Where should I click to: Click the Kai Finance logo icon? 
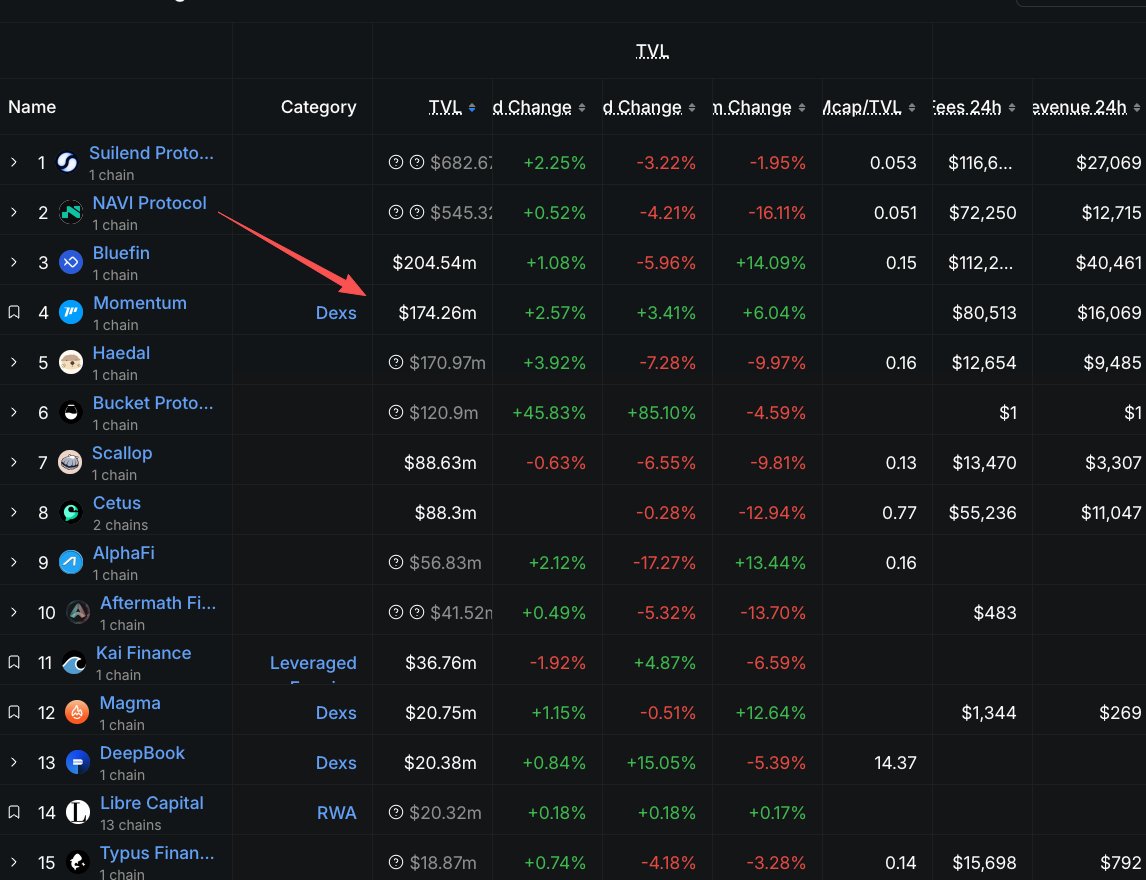click(74, 663)
